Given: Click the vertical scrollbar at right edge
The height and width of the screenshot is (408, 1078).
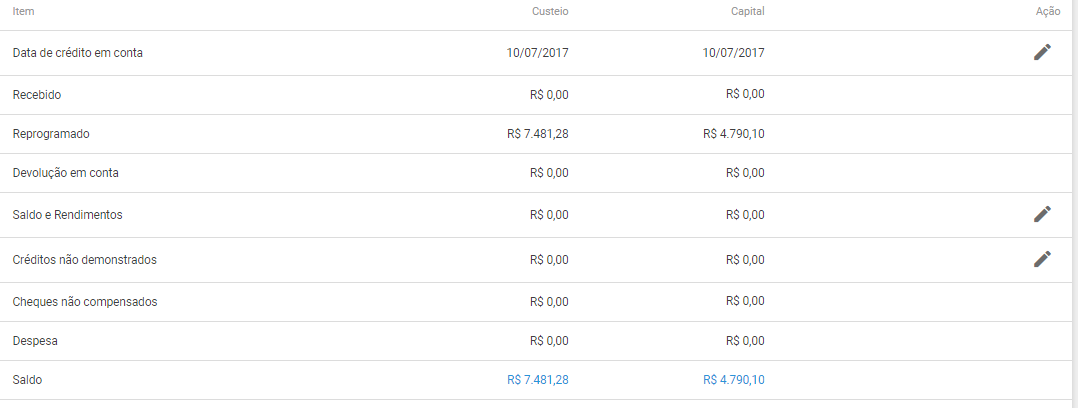Looking at the screenshot, I should pos(1075,204).
